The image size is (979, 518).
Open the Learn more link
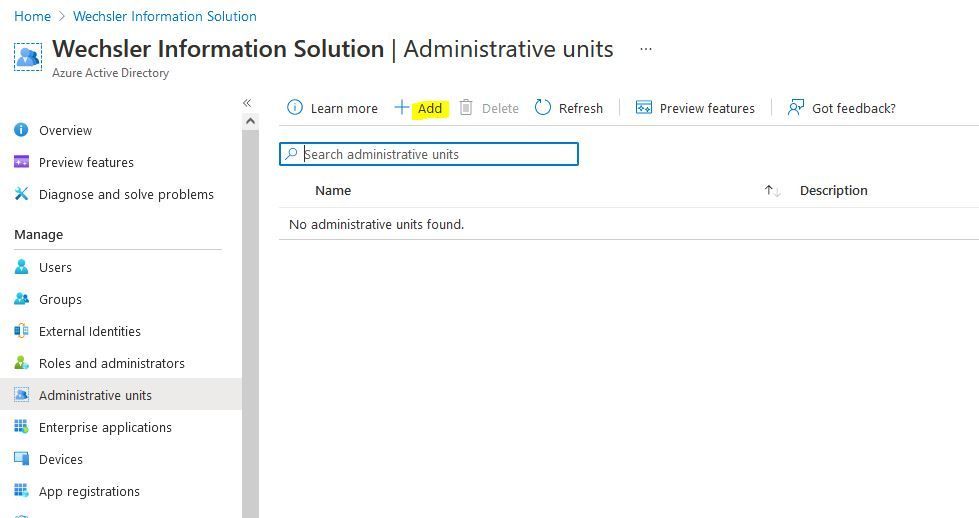(344, 109)
